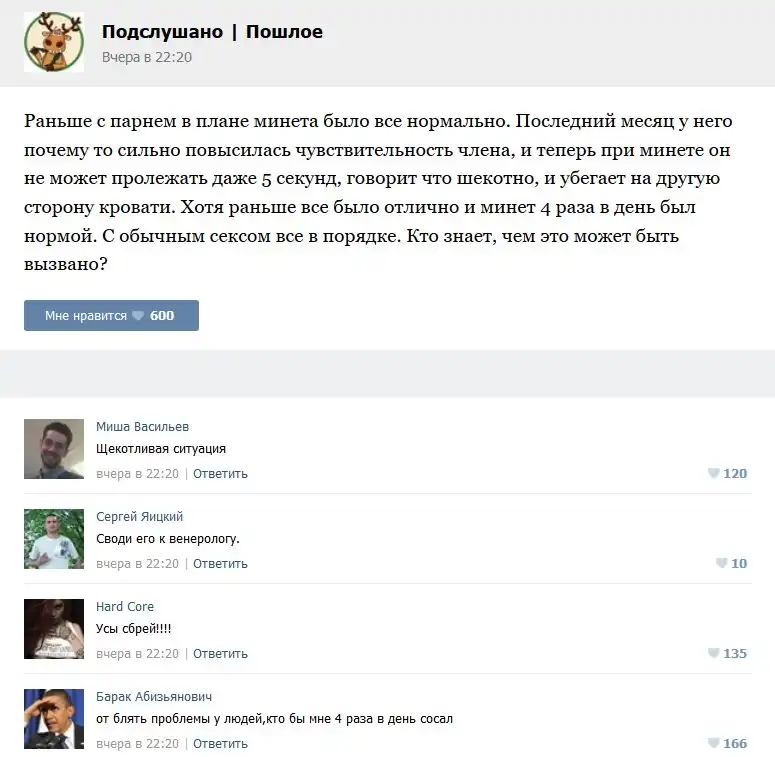Screen dimensions: 775x757
Task: Open Сергей Яицкий's profile name
Action: point(139,516)
